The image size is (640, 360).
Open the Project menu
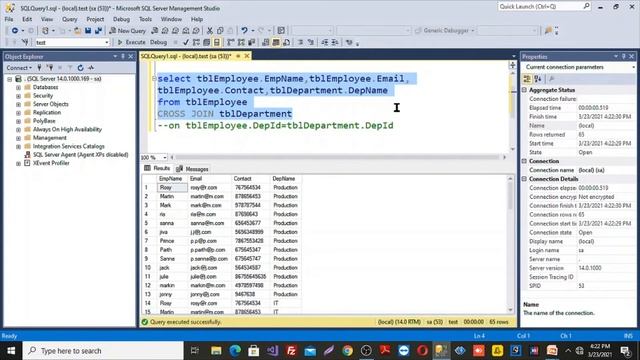pos(95,19)
